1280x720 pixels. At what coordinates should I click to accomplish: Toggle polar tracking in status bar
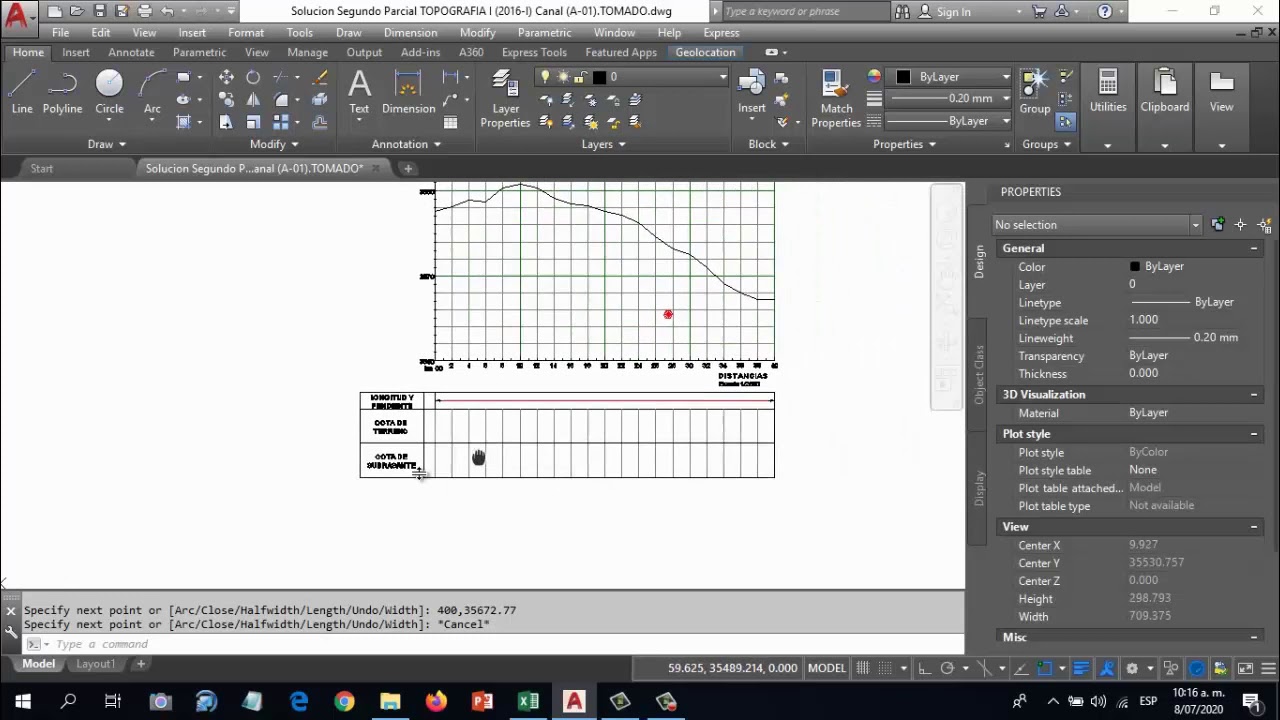click(947, 668)
